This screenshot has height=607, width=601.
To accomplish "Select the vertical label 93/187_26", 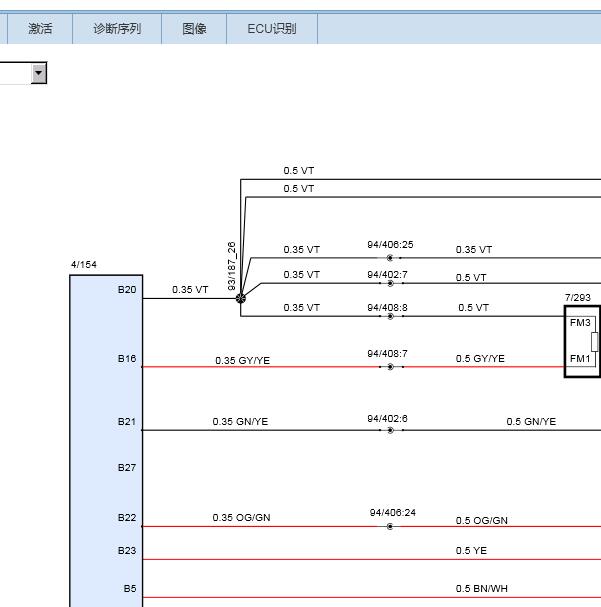I will tap(231, 266).
